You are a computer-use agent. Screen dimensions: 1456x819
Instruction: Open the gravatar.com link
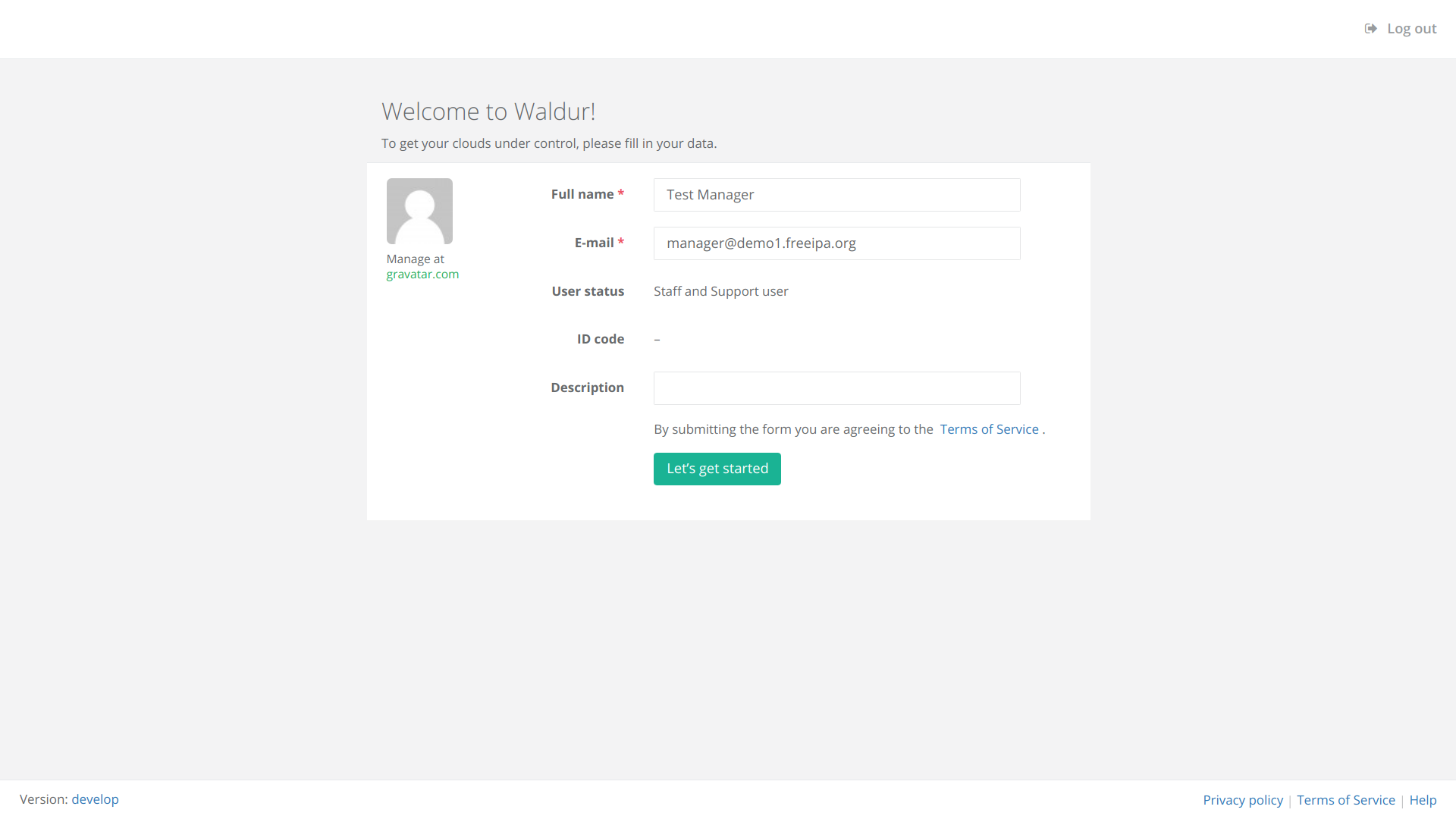click(x=422, y=275)
